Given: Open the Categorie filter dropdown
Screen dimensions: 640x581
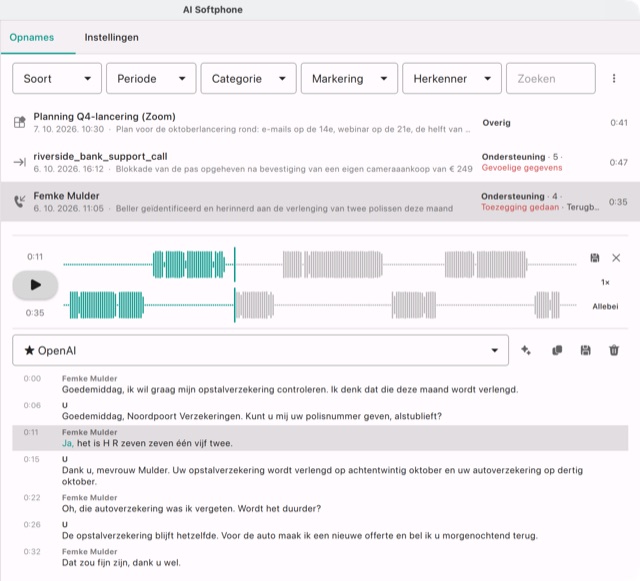Looking at the screenshot, I should (248, 78).
